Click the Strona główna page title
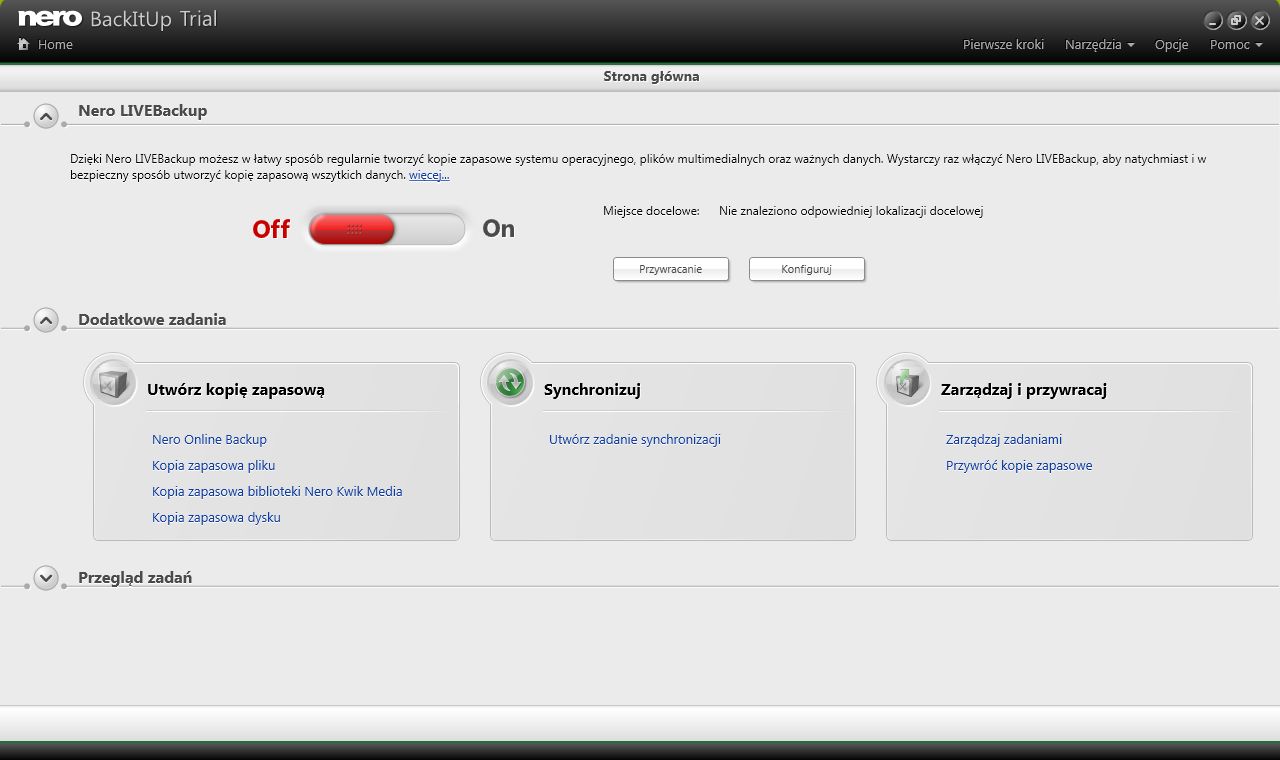 tap(651, 76)
